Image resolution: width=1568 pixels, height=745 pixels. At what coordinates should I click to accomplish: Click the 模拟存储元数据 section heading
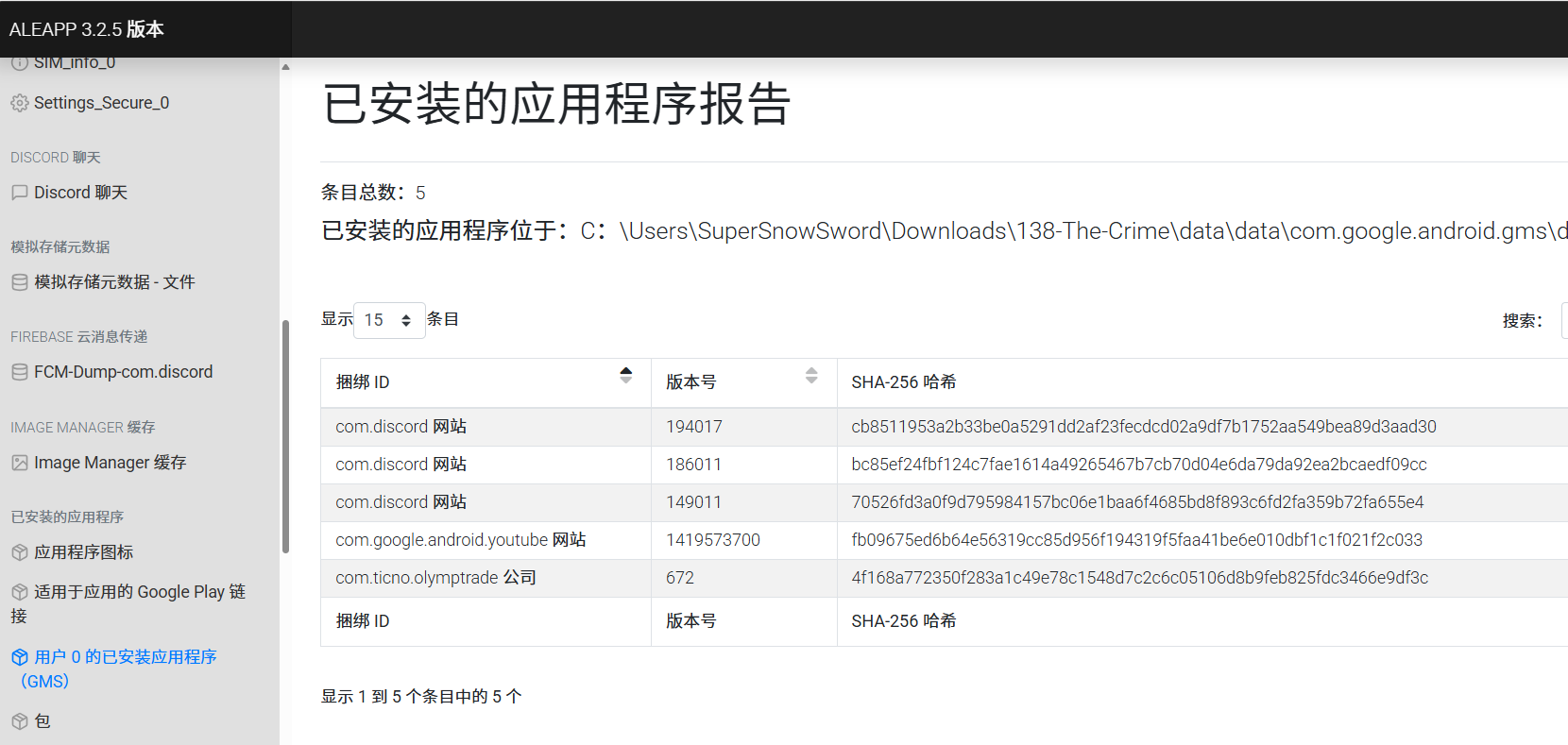coord(60,247)
